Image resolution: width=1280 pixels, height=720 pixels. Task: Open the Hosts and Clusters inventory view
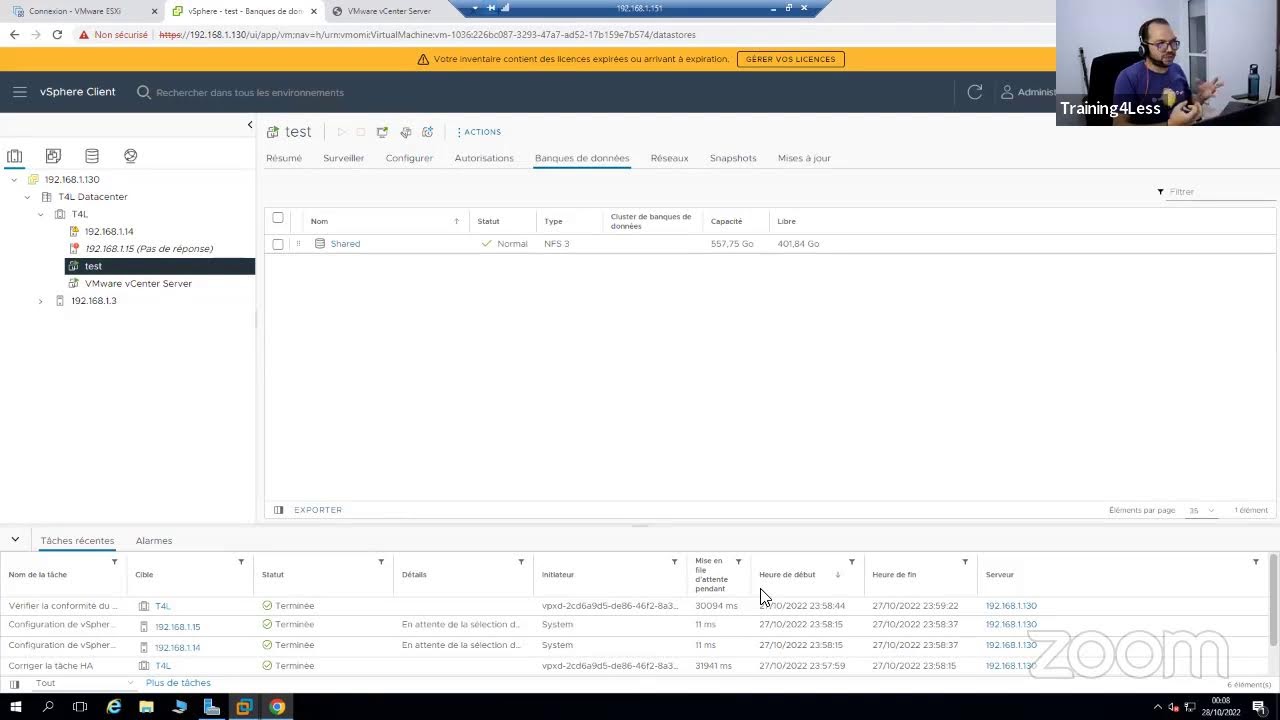(x=15, y=156)
